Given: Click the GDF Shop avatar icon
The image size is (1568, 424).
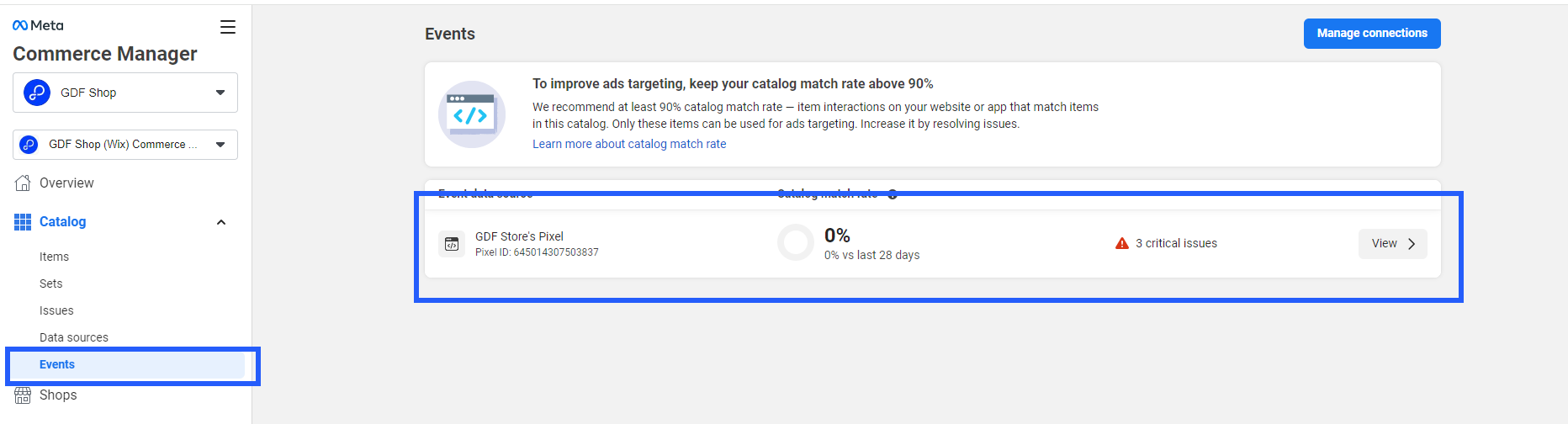Looking at the screenshot, I should [37, 93].
